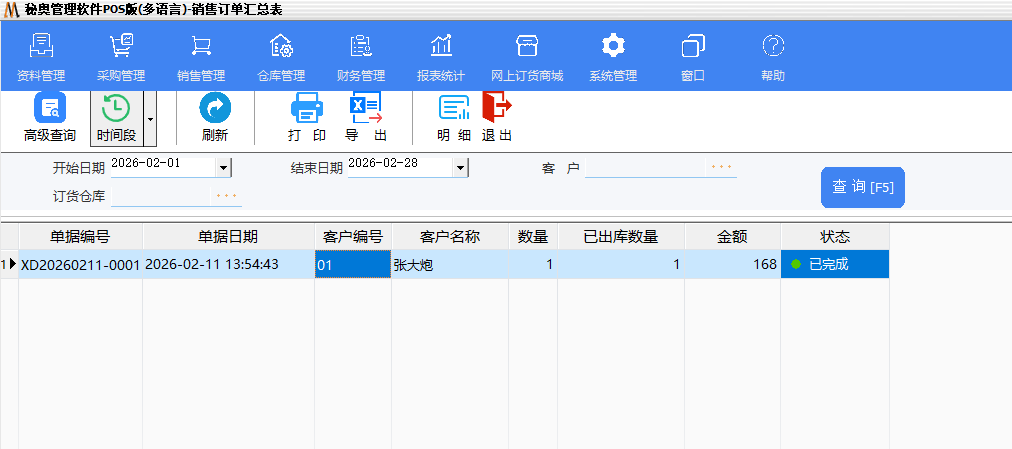Viewport: 1012px width, 449px height.
Task: Export data using the 导出 icon
Action: (x=366, y=117)
